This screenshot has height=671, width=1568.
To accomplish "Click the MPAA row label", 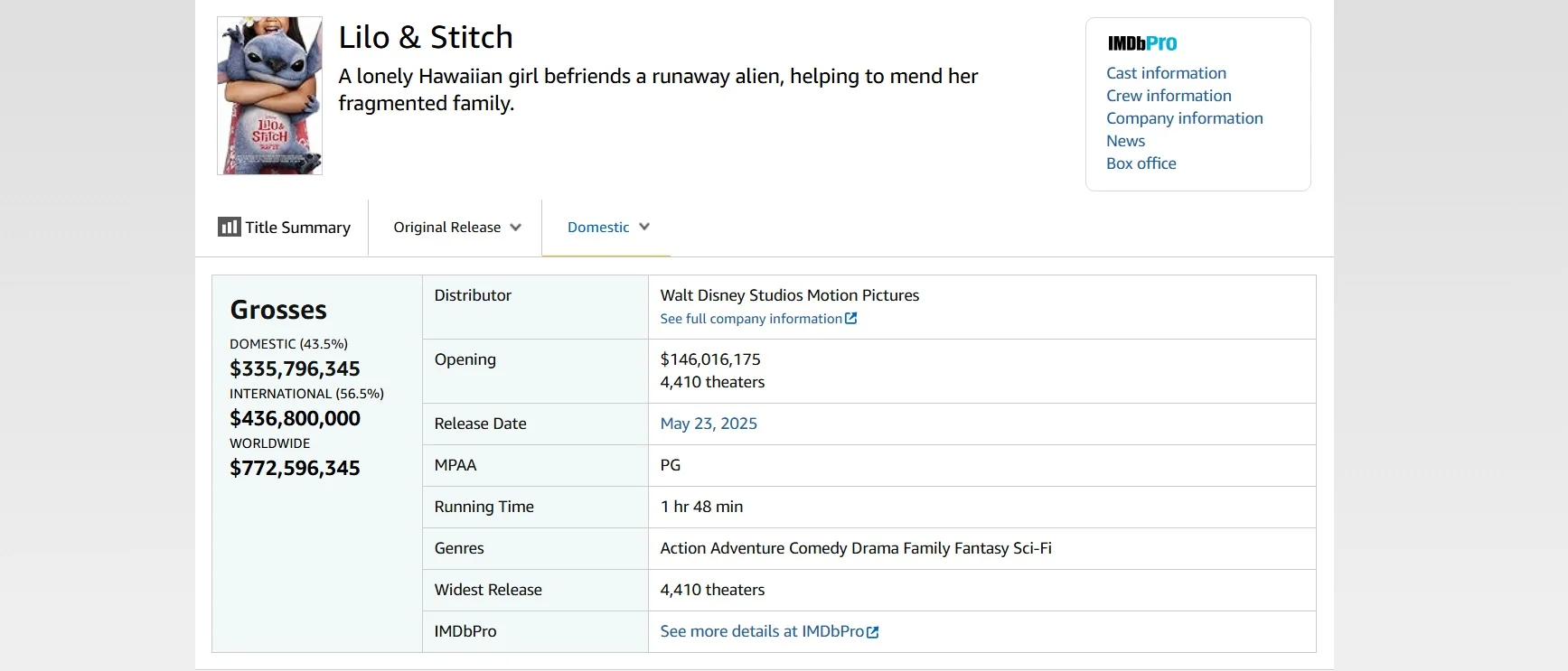I will point(455,465).
